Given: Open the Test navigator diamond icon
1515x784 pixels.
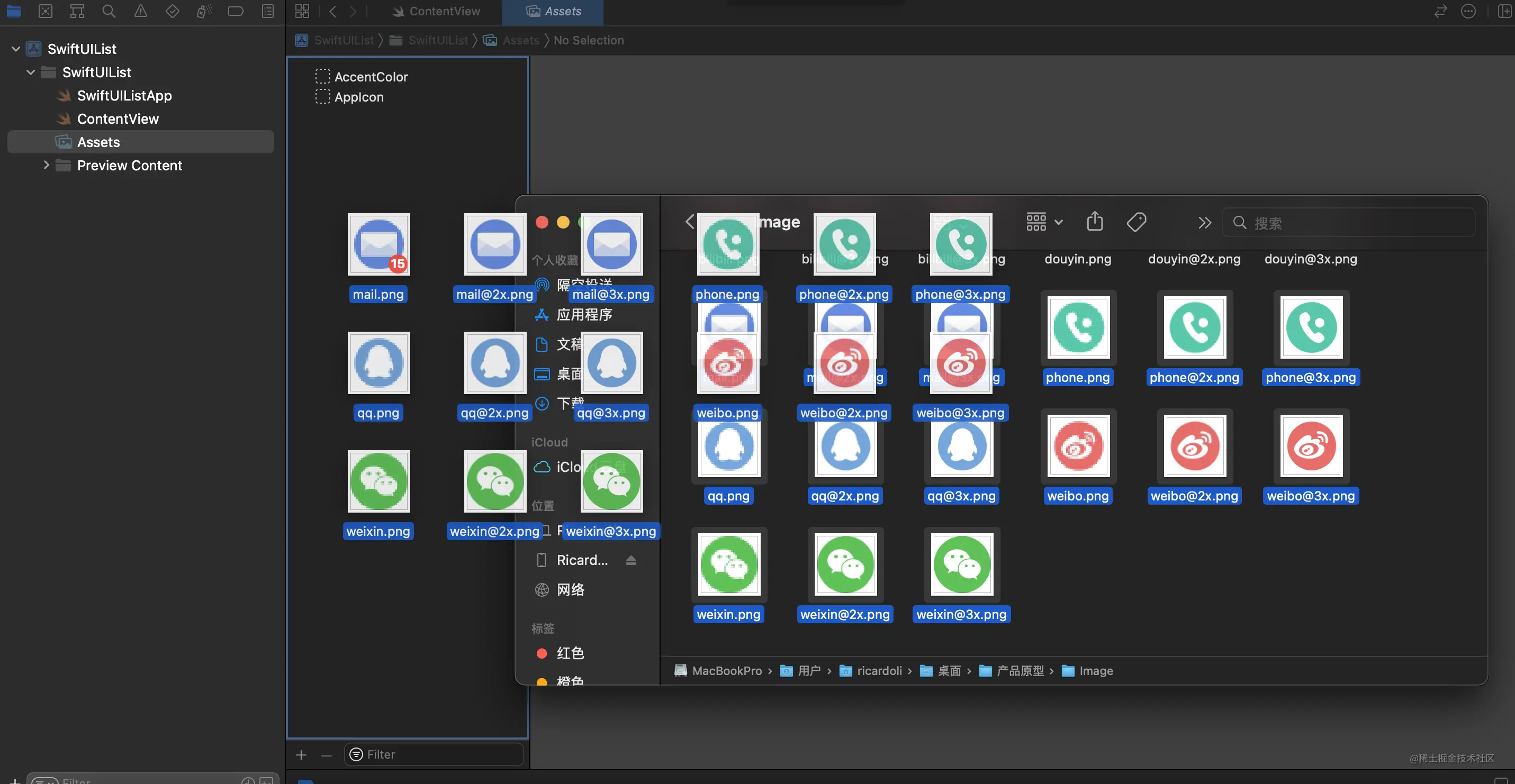Looking at the screenshot, I should pyautogui.click(x=173, y=11).
